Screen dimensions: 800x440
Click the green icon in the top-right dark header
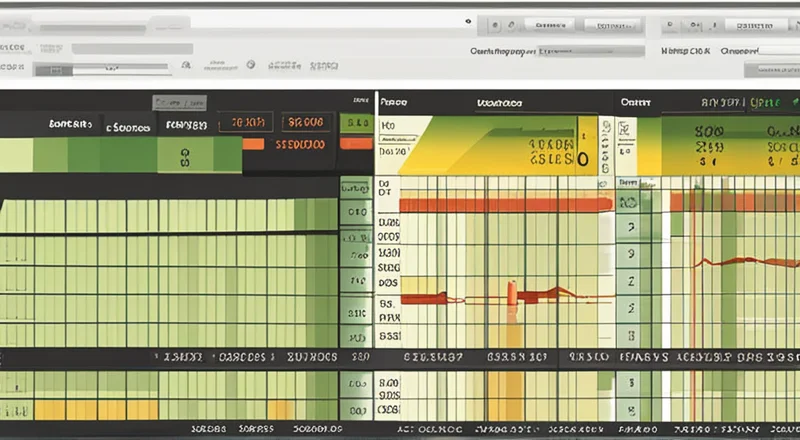pyautogui.click(x=790, y=102)
